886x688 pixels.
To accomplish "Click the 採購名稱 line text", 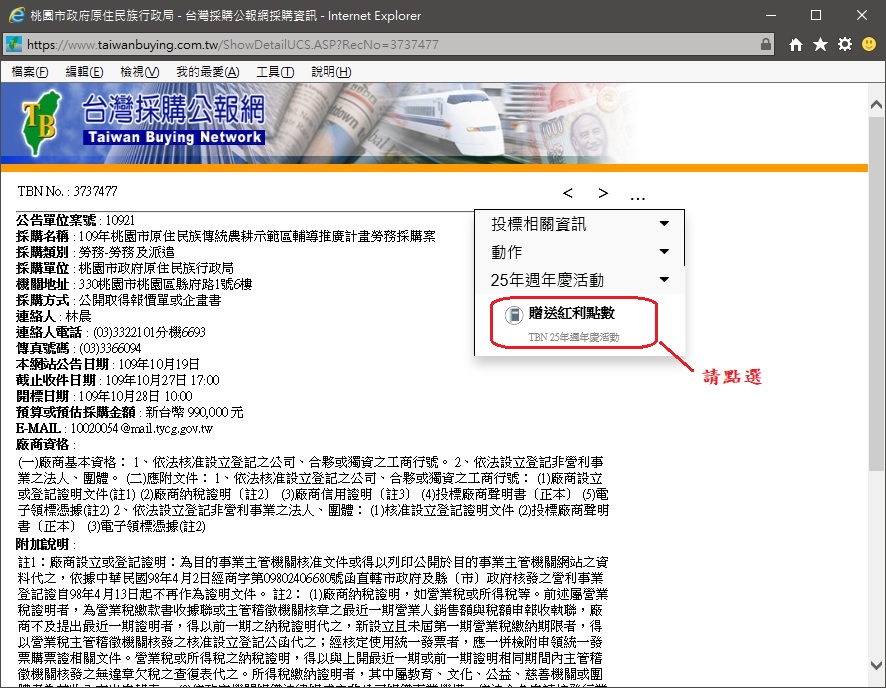I will 226,236.
